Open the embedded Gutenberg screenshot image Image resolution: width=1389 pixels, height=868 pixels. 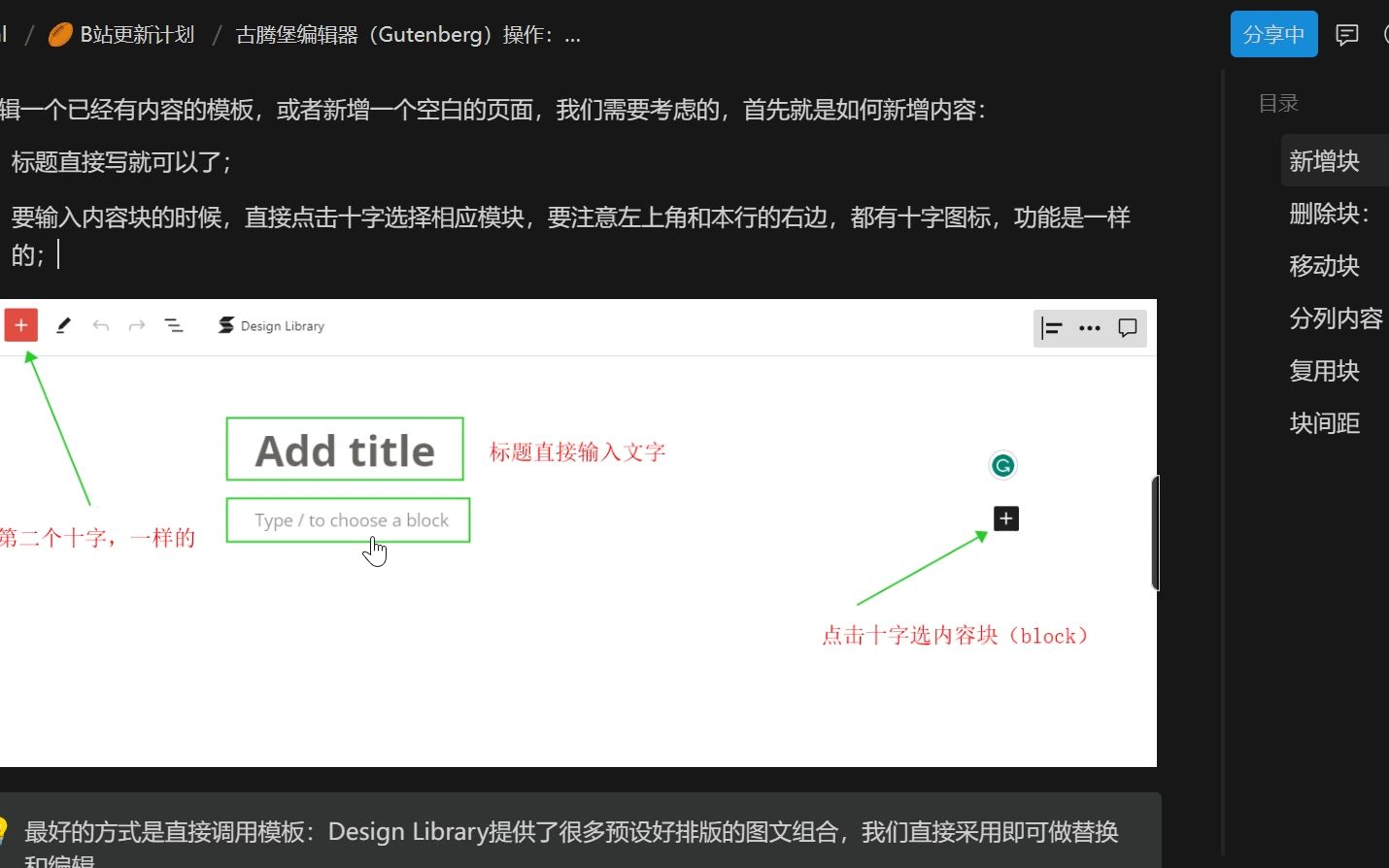click(578, 533)
